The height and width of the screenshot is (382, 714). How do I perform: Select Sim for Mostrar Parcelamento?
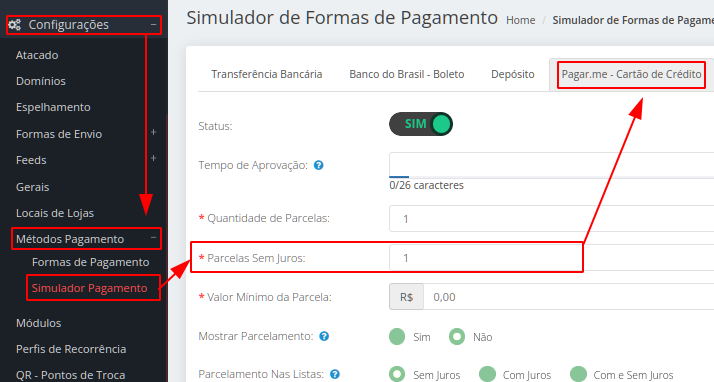pyautogui.click(x=397, y=337)
